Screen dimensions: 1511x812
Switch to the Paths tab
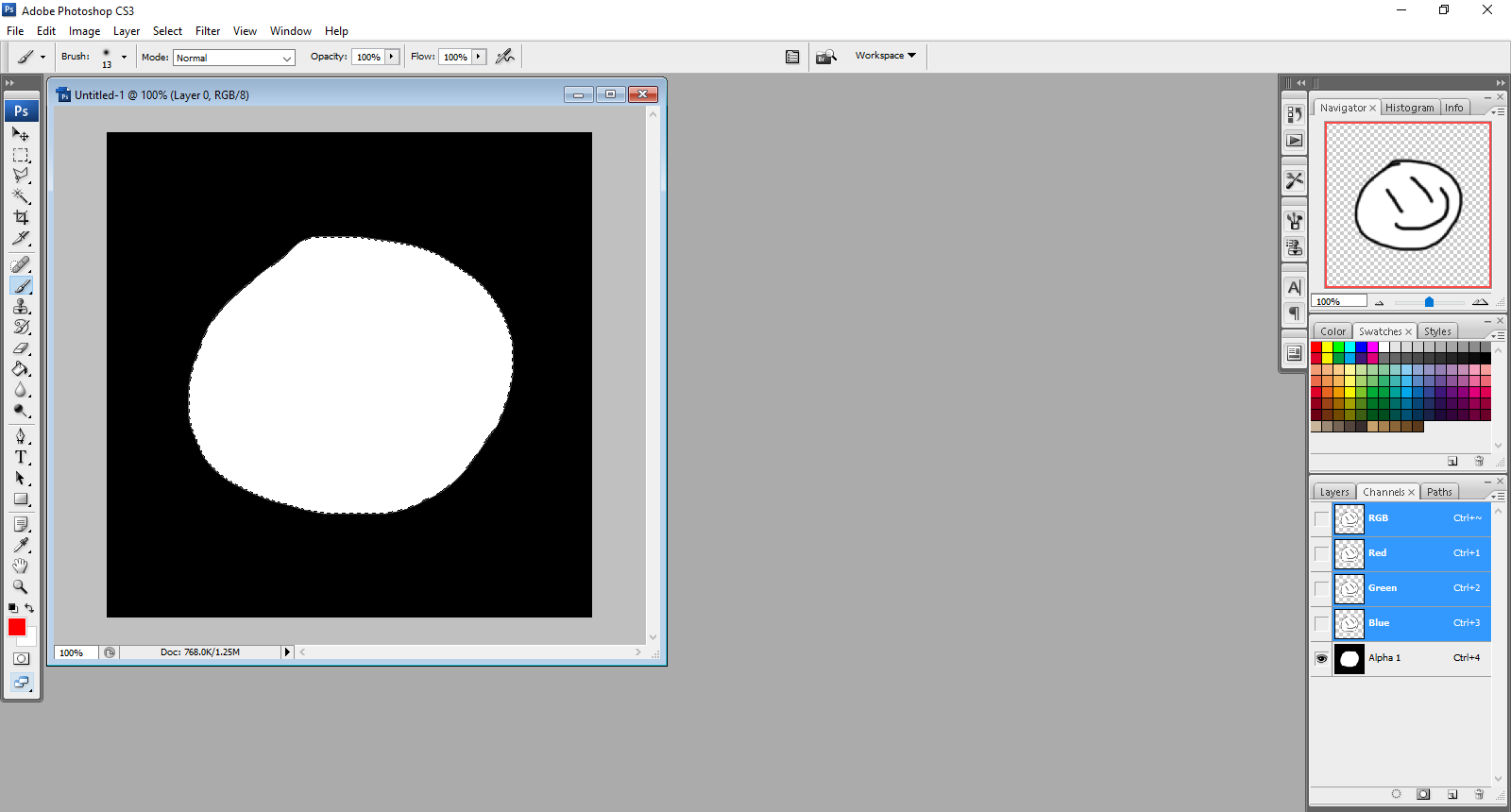(1439, 492)
